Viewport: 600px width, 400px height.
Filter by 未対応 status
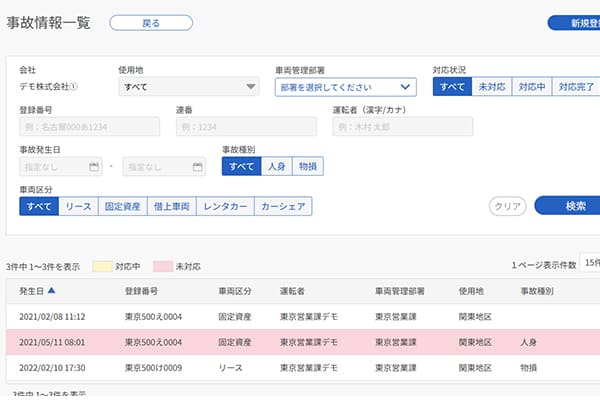pyautogui.click(x=492, y=87)
